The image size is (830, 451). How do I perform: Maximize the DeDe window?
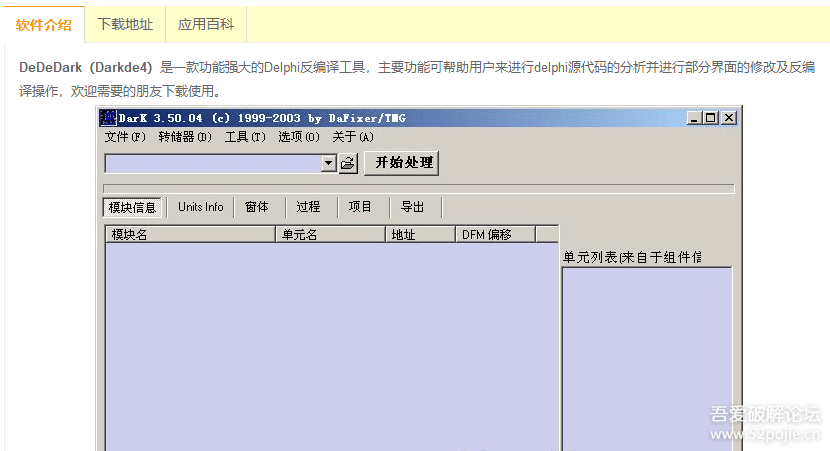[711, 118]
